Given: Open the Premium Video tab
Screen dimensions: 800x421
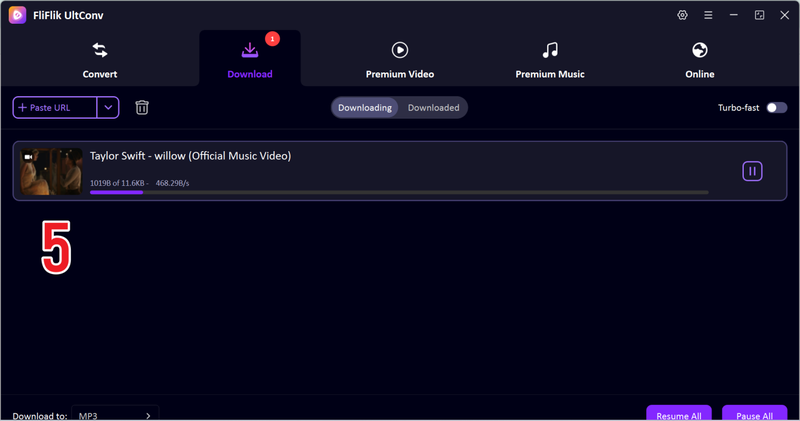Looking at the screenshot, I should [399, 59].
